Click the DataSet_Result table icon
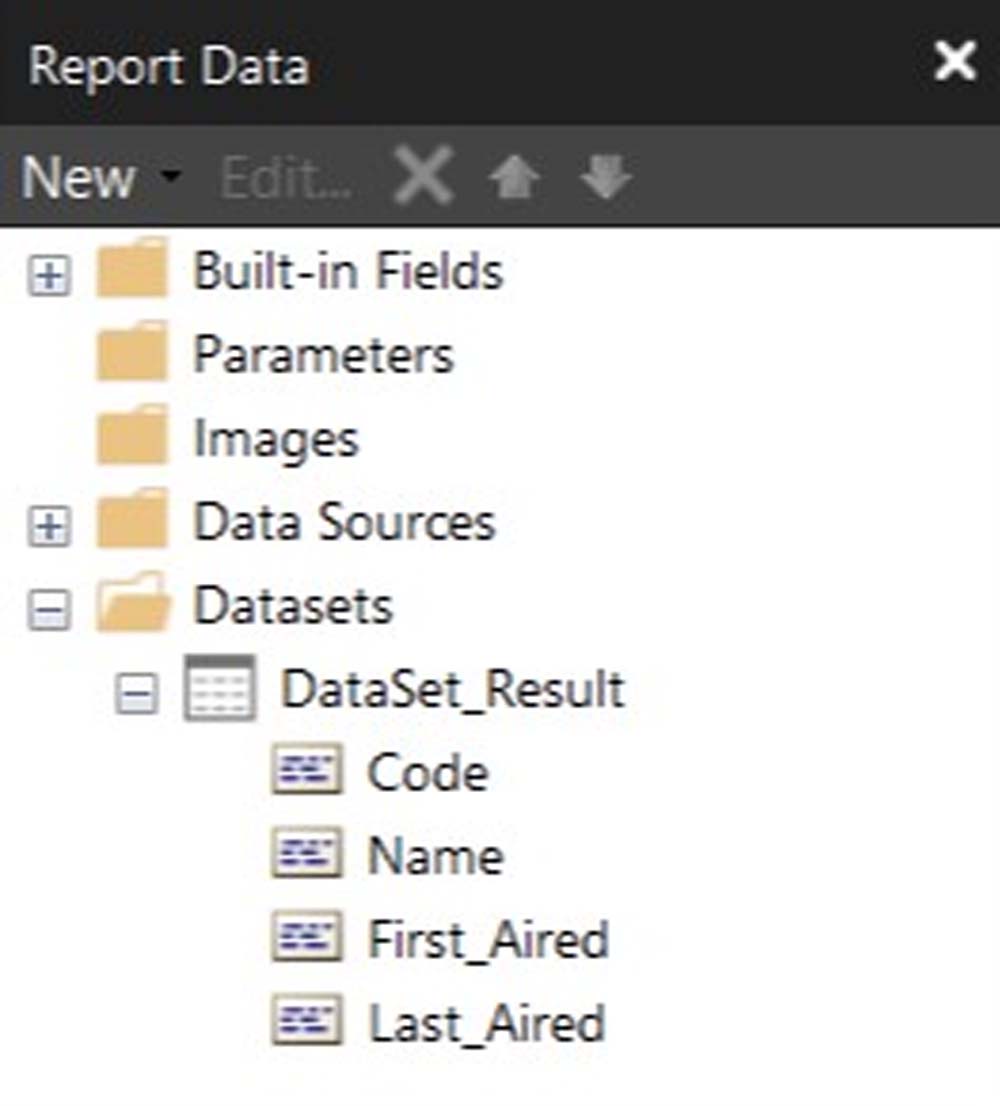1000x1106 pixels. tap(220, 689)
